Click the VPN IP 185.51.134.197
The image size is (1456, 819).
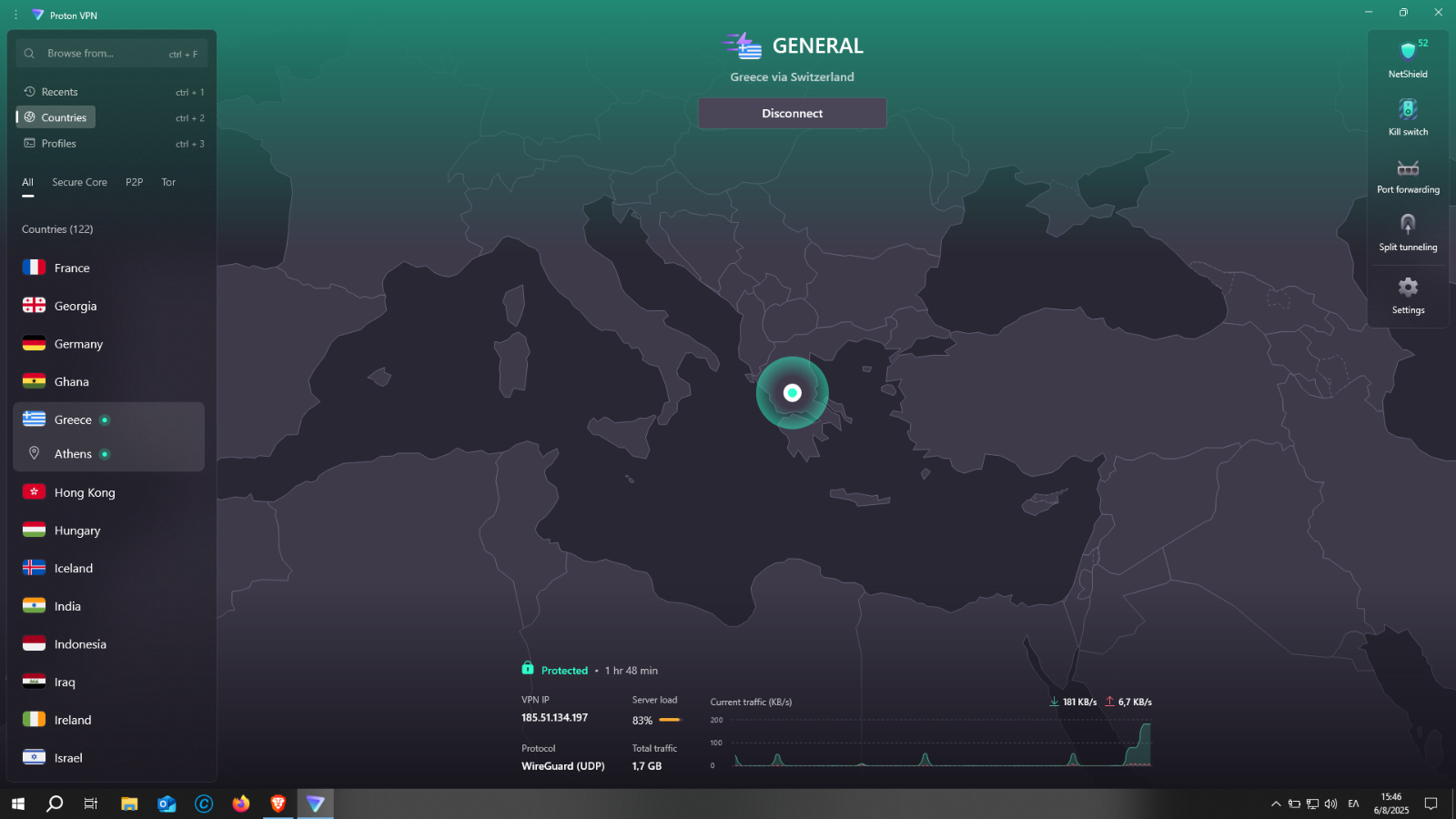point(554,718)
